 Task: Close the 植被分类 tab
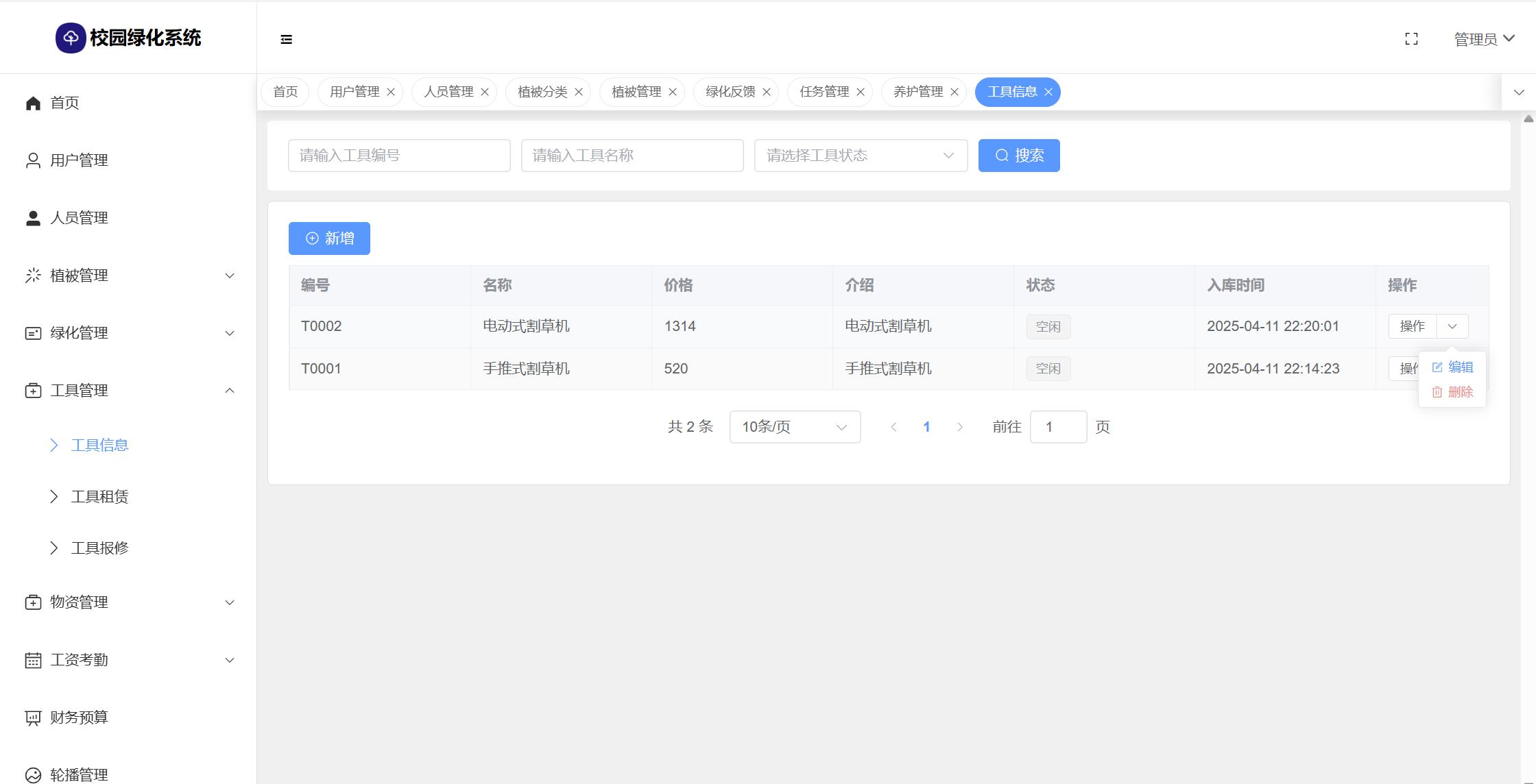pyautogui.click(x=579, y=92)
